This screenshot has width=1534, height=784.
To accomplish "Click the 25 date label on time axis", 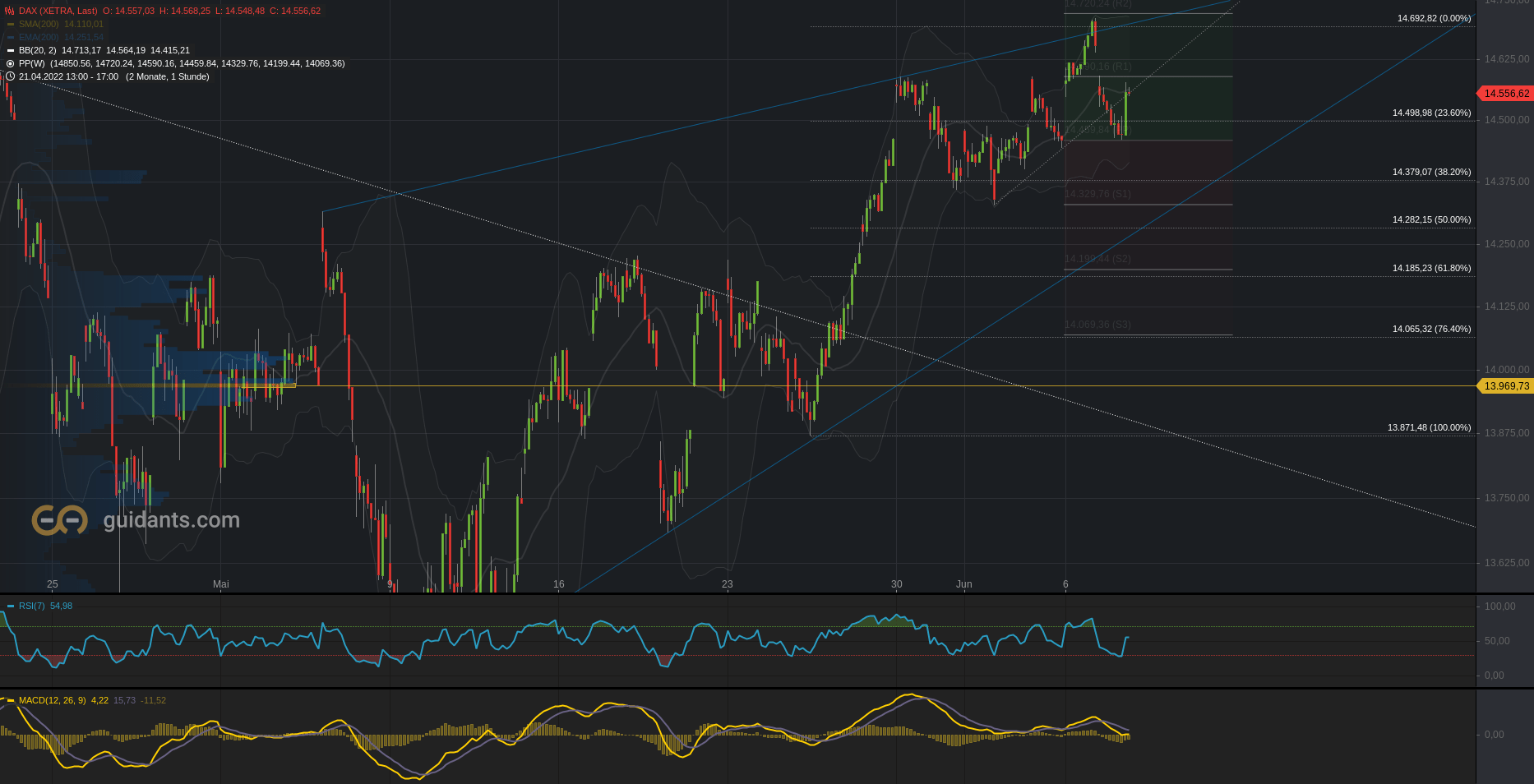I will 53,584.
